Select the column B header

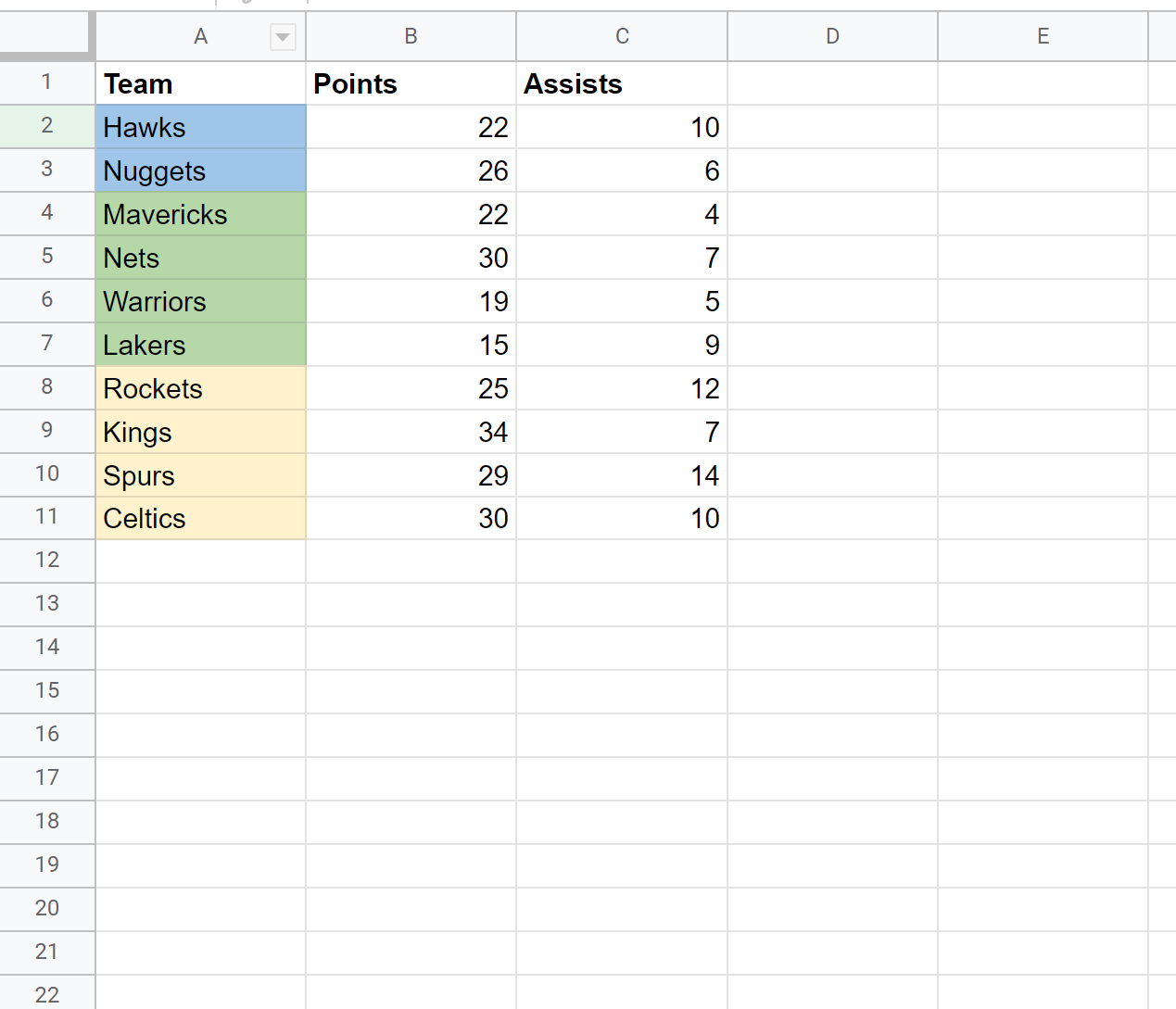point(411,36)
